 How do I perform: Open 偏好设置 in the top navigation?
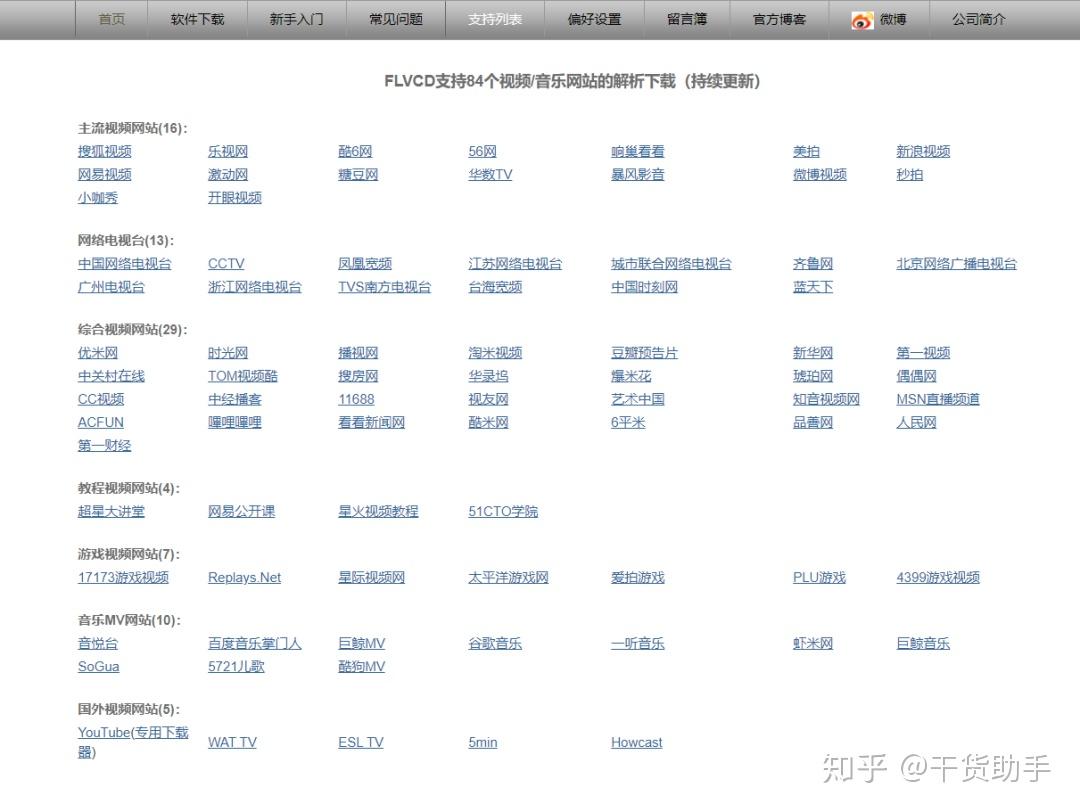(594, 19)
